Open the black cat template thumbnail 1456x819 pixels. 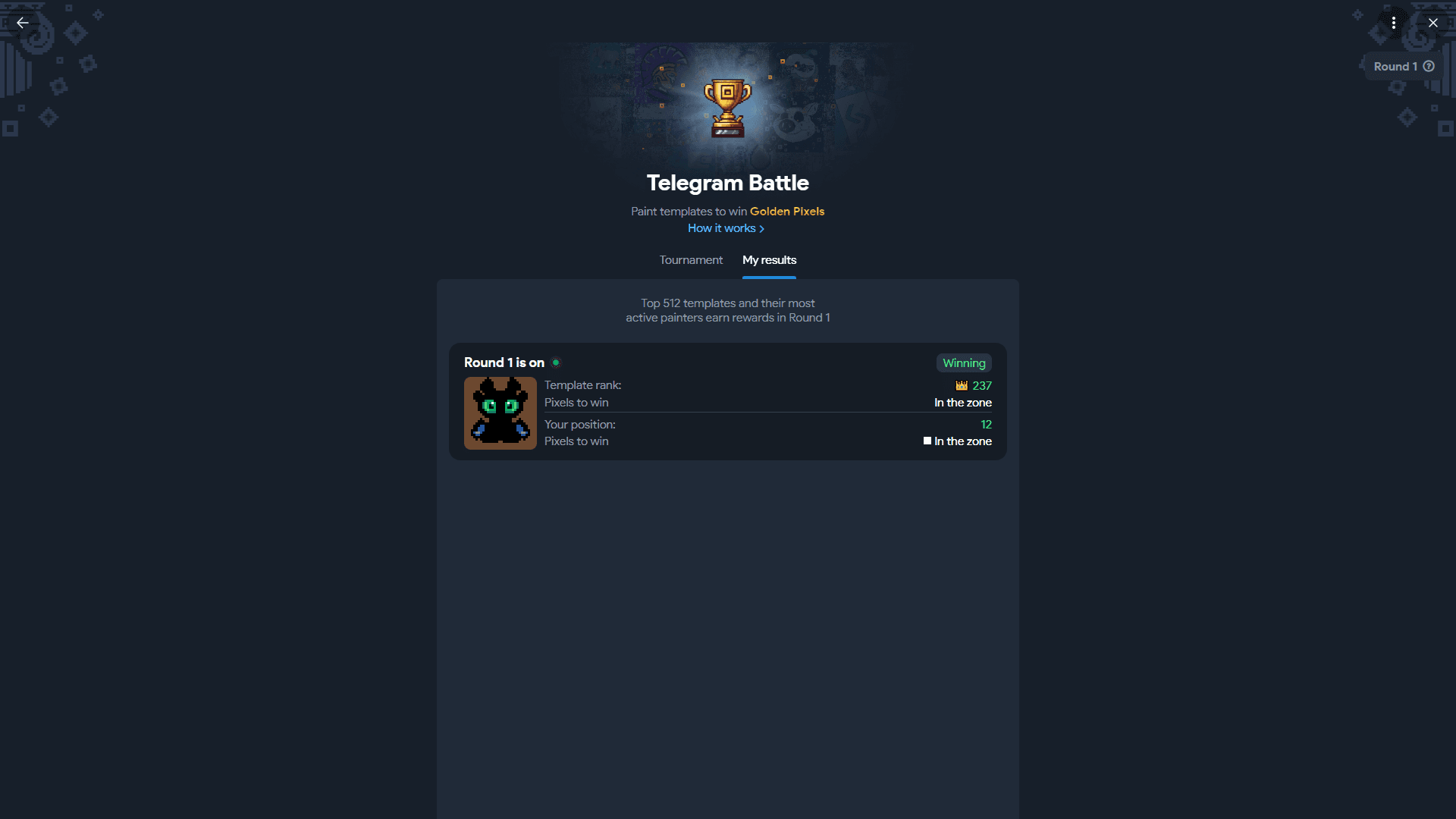[x=500, y=413]
